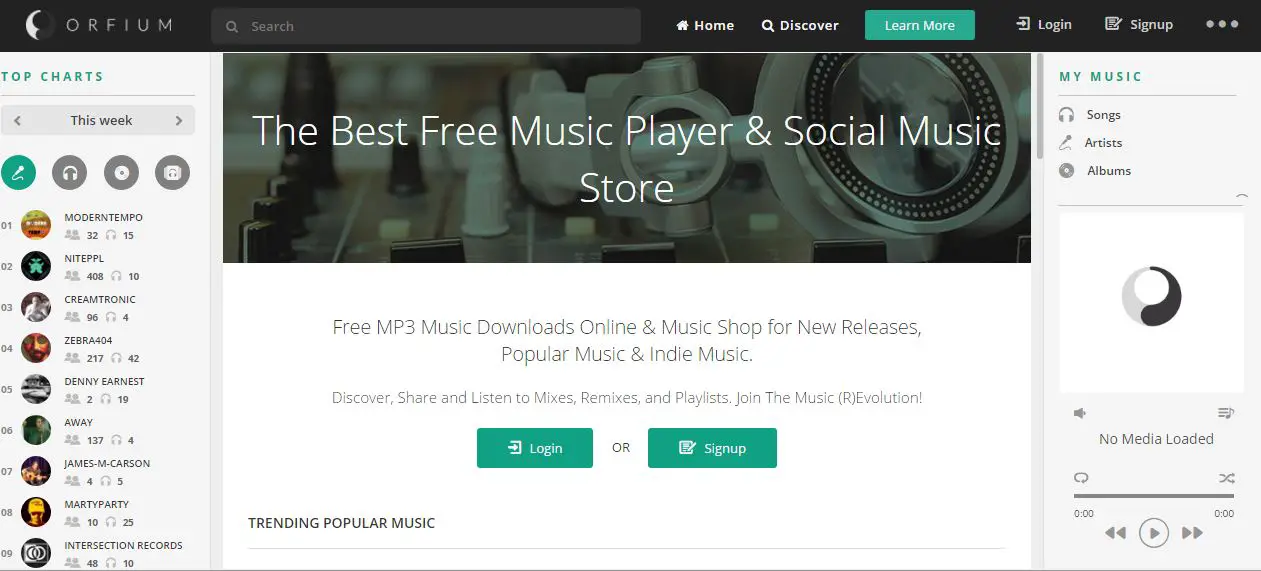Click the green Signup button in the center
Image resolution: width=1261 pixels, height=571 pixels.
(712, 448)
